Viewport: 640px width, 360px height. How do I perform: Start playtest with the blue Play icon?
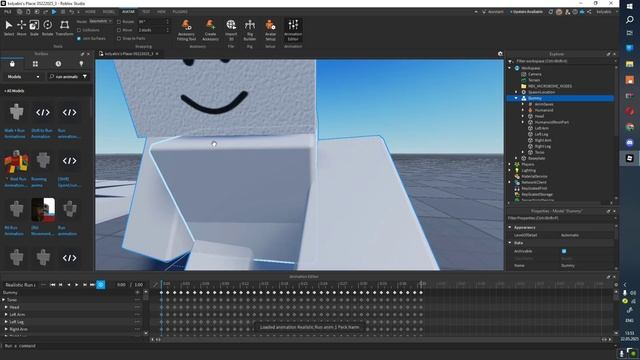(54, 12)
